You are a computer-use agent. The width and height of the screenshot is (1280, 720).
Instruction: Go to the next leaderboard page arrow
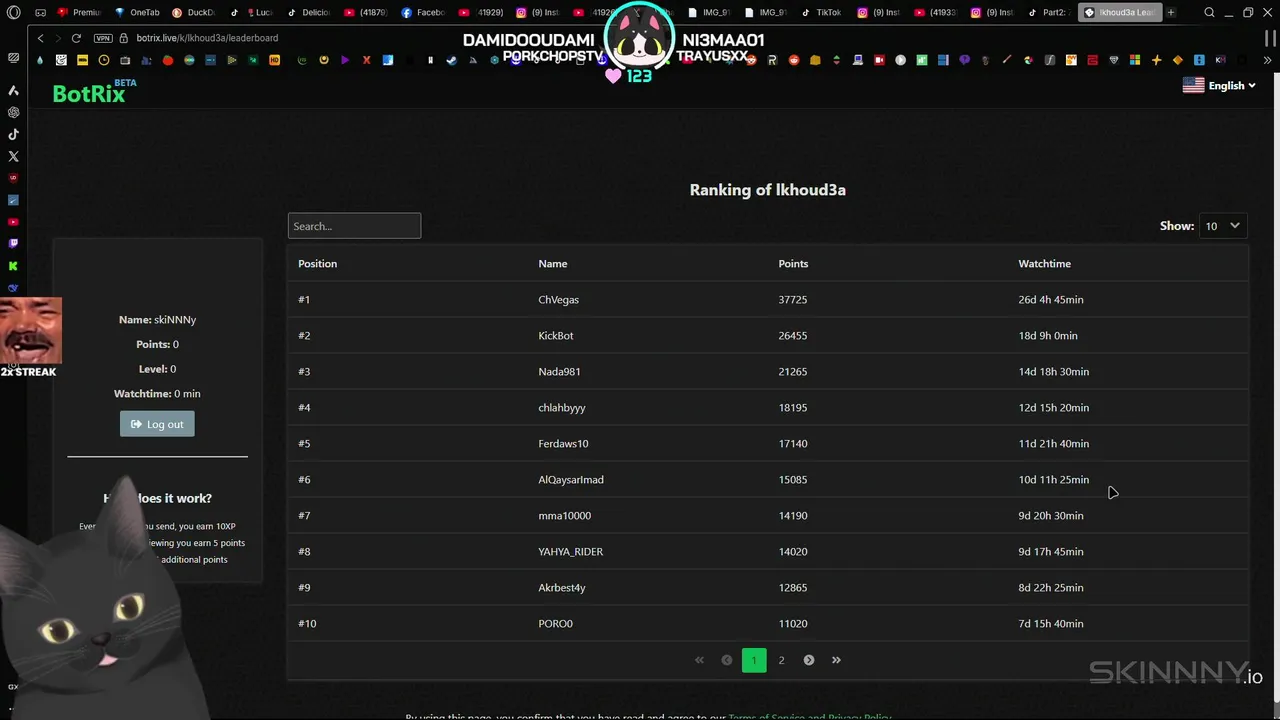pos(809,660)
